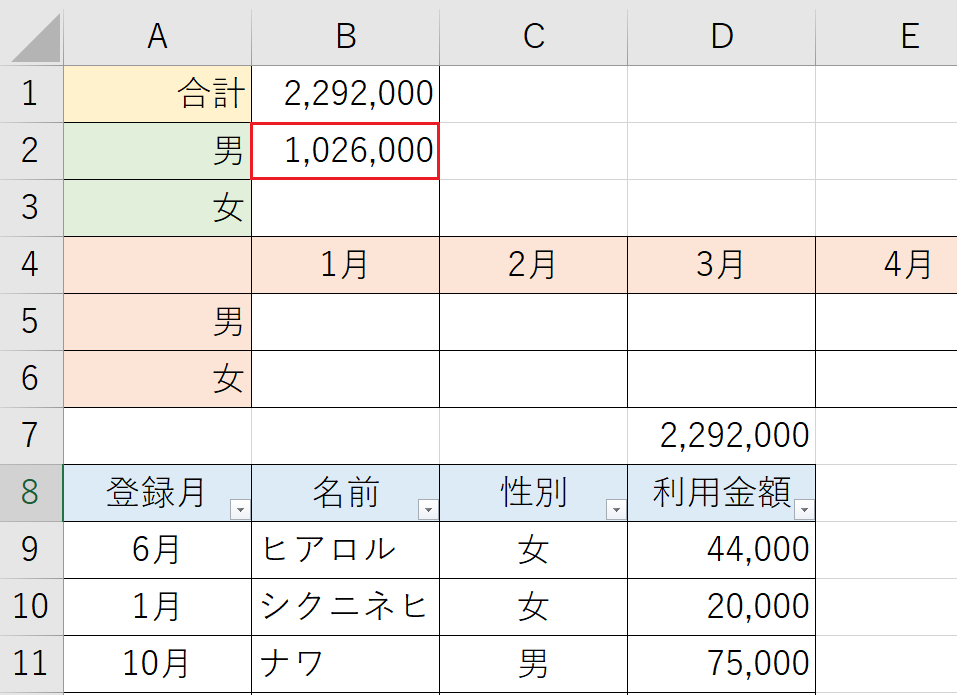
Task: Click the 女 label in row 6
Action: click(157, 378)
